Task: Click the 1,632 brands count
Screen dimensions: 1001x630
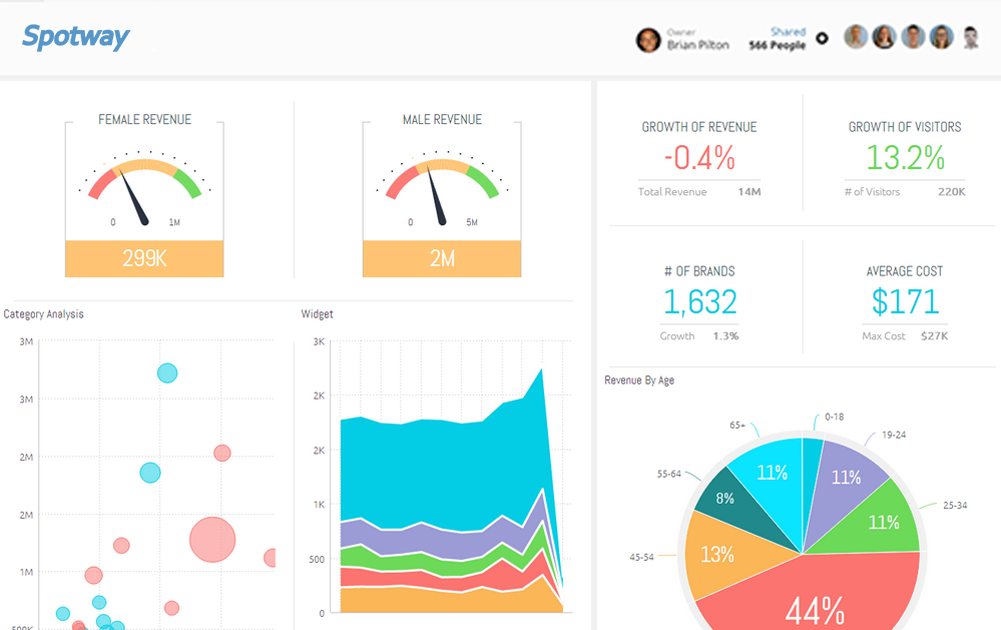Action: [x=700, y=302]
